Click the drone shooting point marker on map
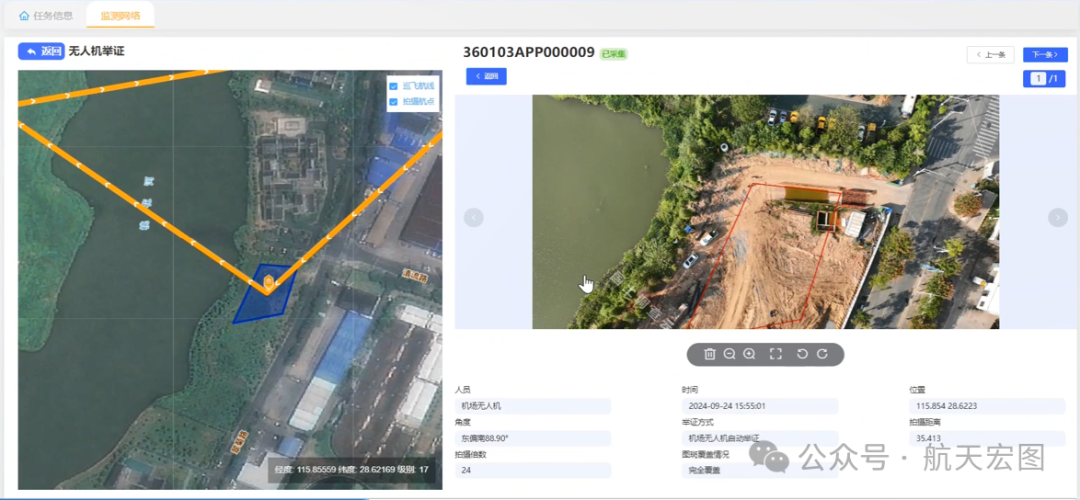 (x=267, y=283)
